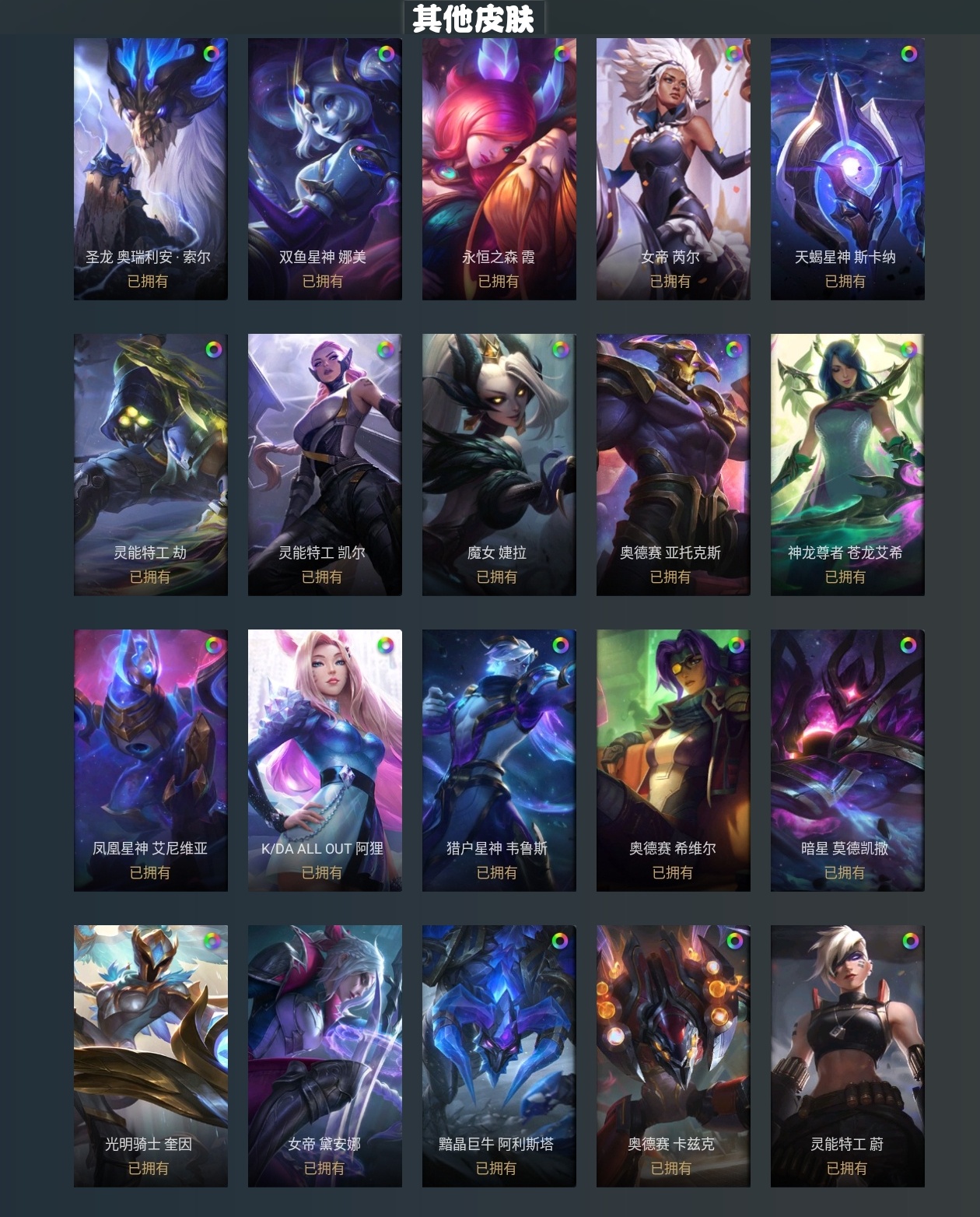Open the 永恒之森 霞 skin card

[x=499, y=169]
